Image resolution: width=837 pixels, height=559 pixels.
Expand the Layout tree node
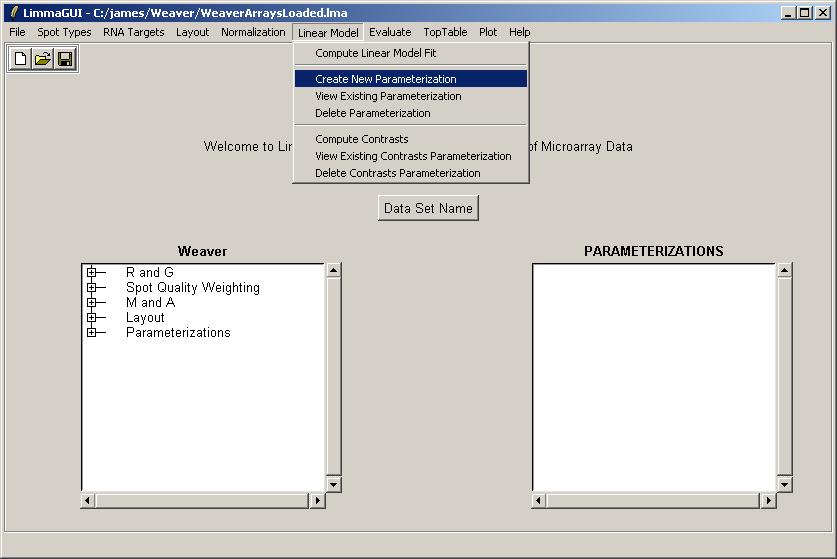coord(92,318)
